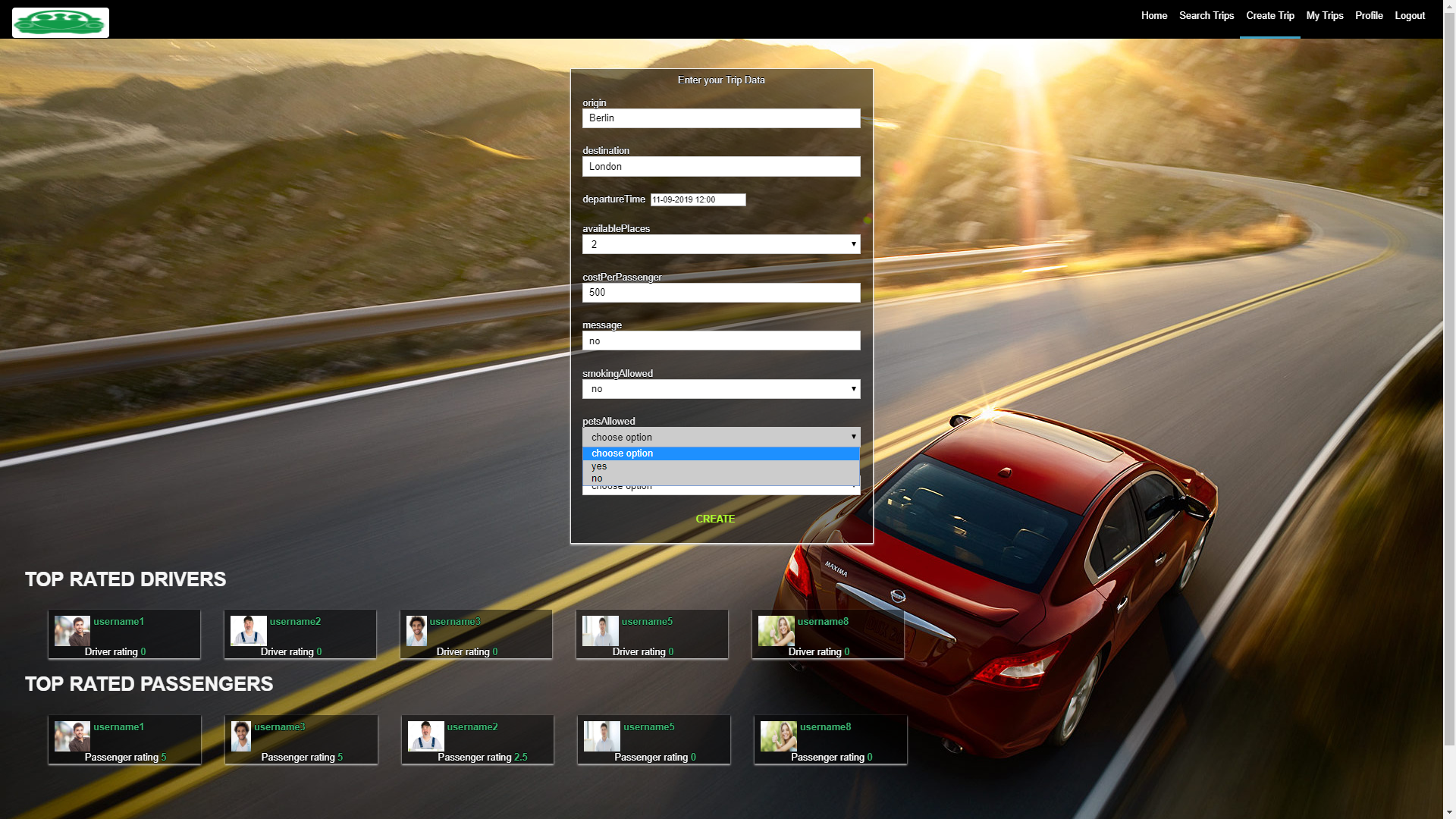Open username1 avatar in Top Rated Passengers
The width and height of the screenshot is (1456, 819).
pos(72,736)
